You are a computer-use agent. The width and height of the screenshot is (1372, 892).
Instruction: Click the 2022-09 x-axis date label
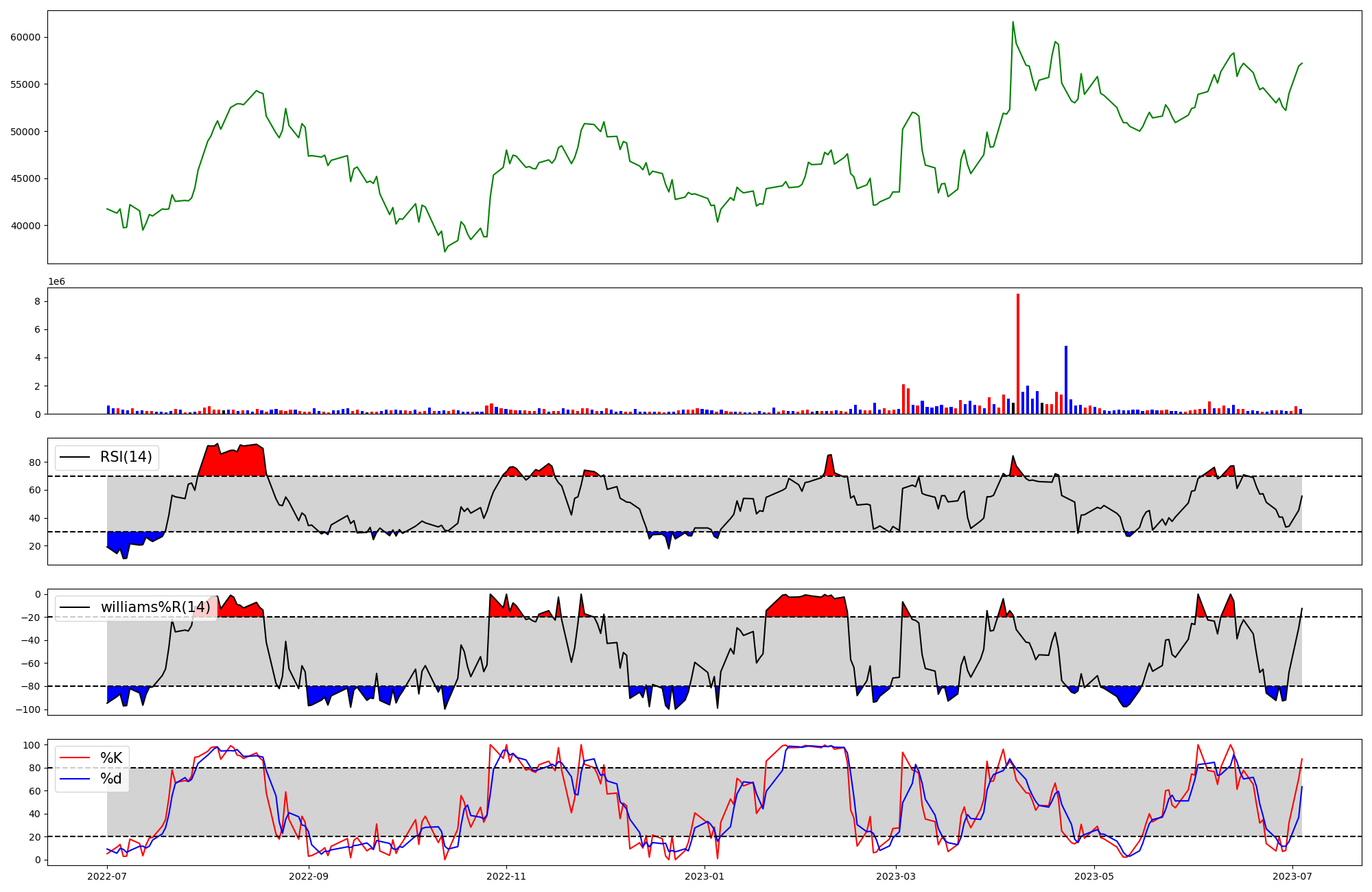pos(309,876)
